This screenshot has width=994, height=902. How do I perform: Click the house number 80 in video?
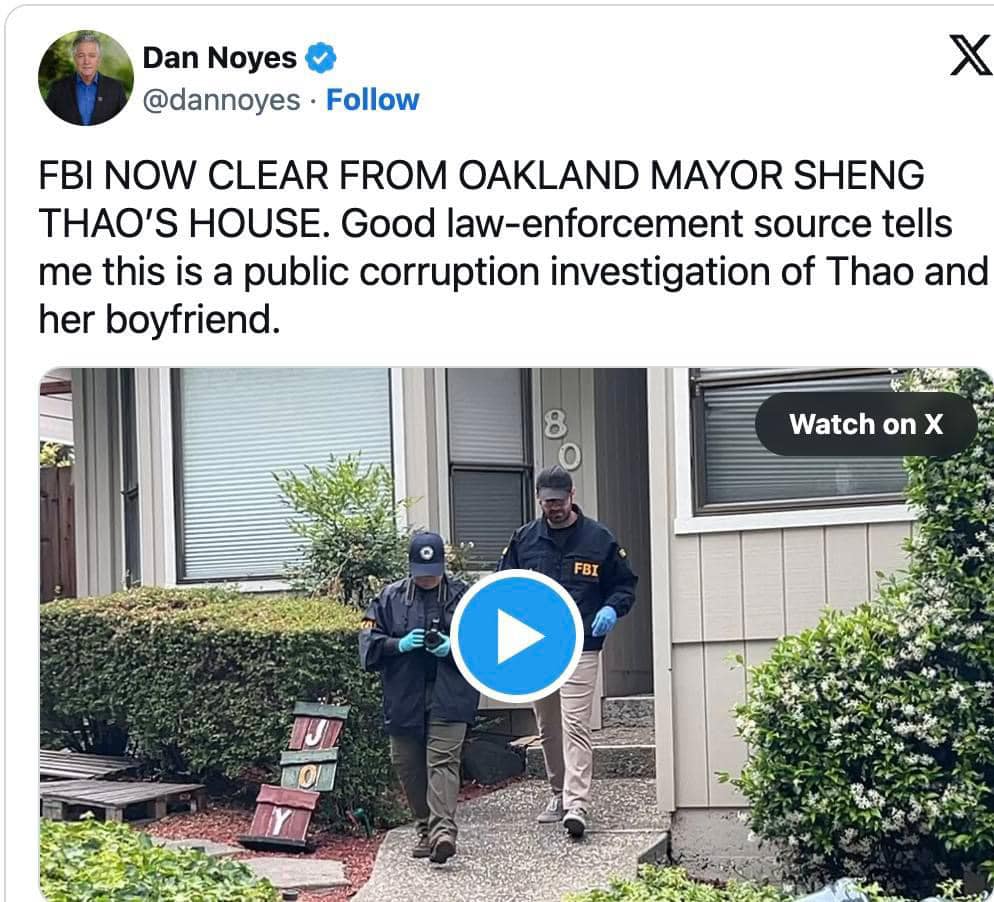point(562,439)
